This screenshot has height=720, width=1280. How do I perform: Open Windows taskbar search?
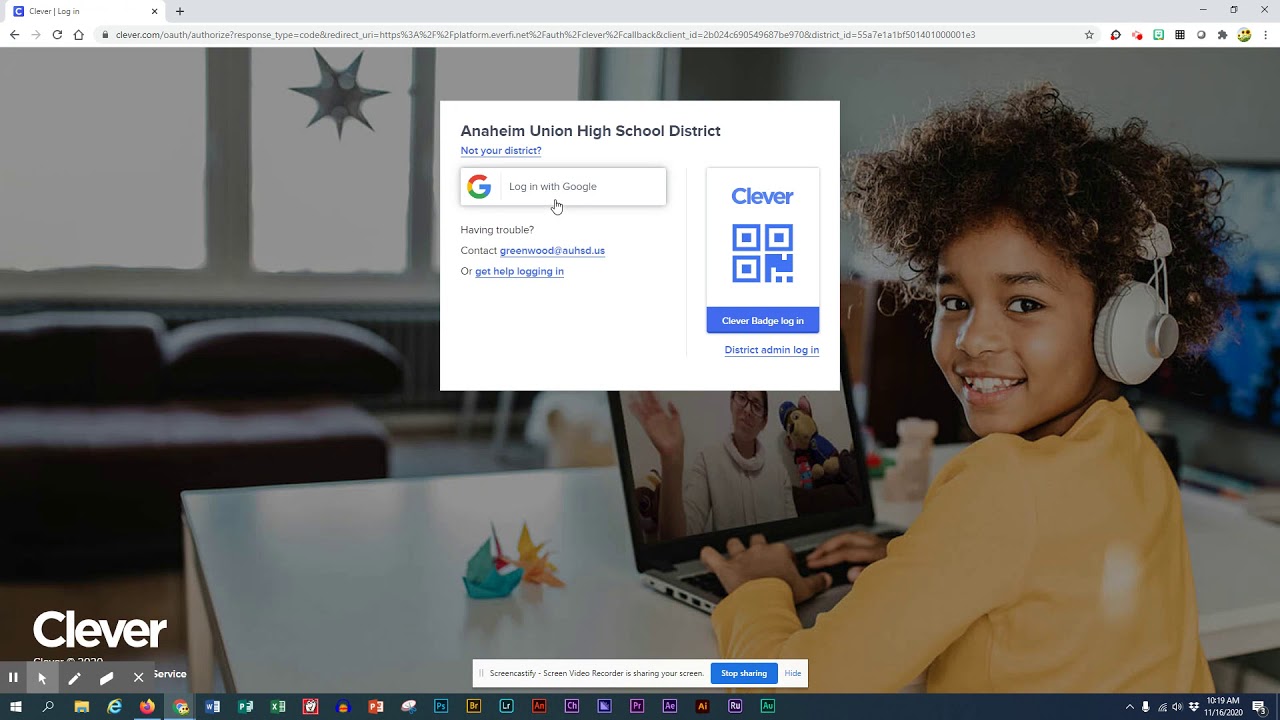(x=48, y=706)
